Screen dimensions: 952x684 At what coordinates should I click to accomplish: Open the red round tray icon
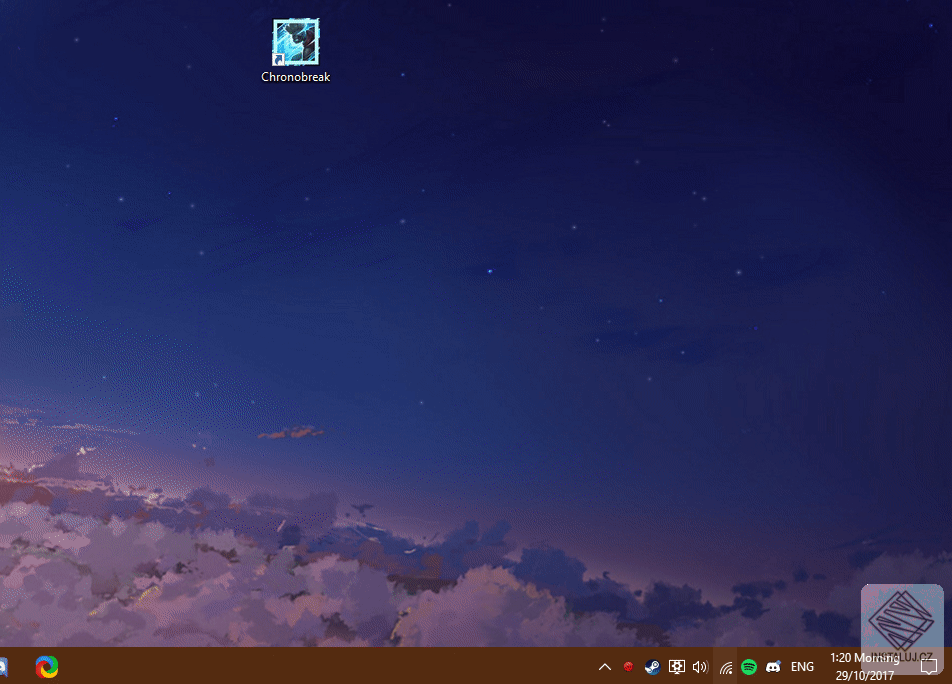(x=628, y=667)
